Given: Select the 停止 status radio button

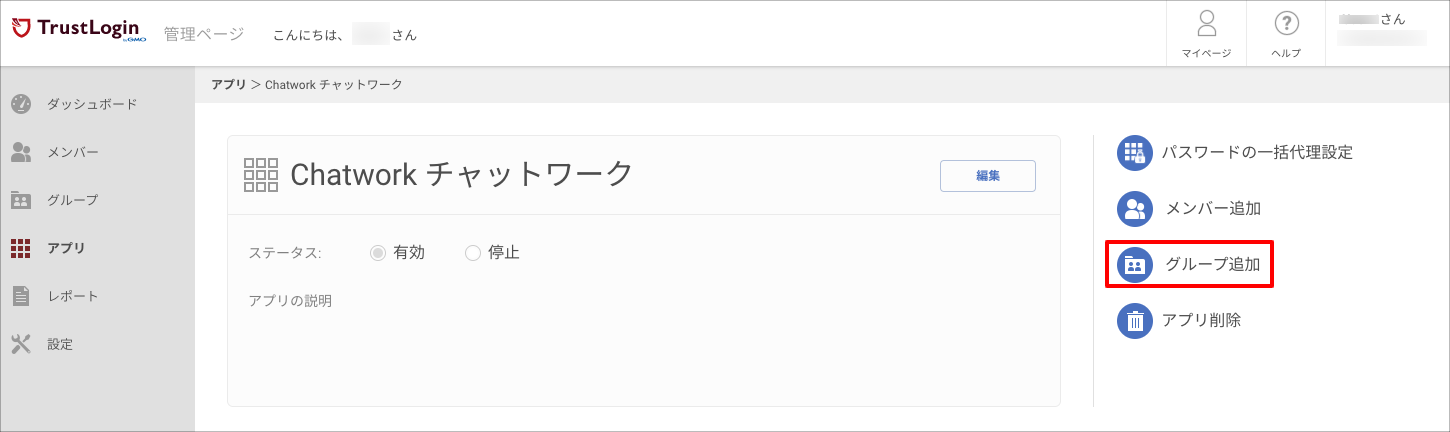Looking at the screenshot, I should click(x=473, y=253).
